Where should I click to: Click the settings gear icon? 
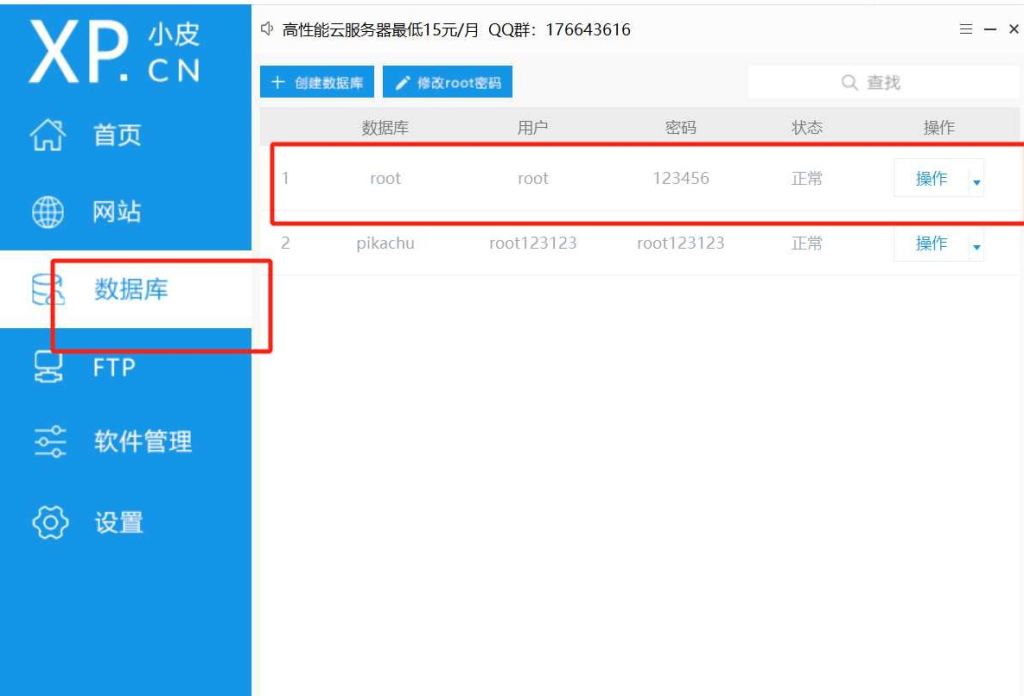pos(49,522)
